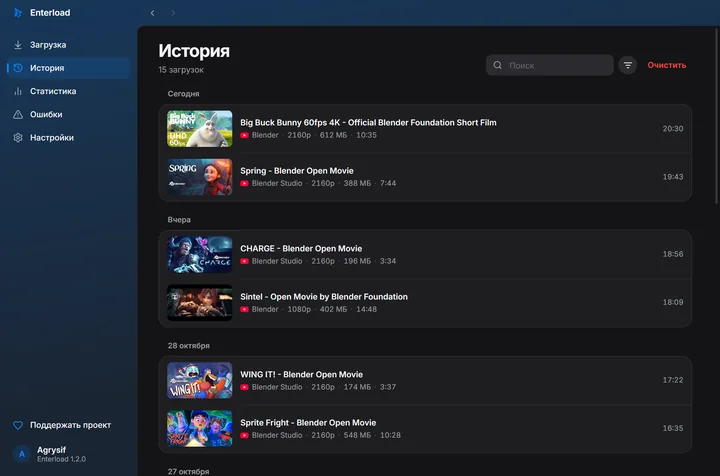Select 'Sprite Fright - Blender Open Movie'

[308, 423]
